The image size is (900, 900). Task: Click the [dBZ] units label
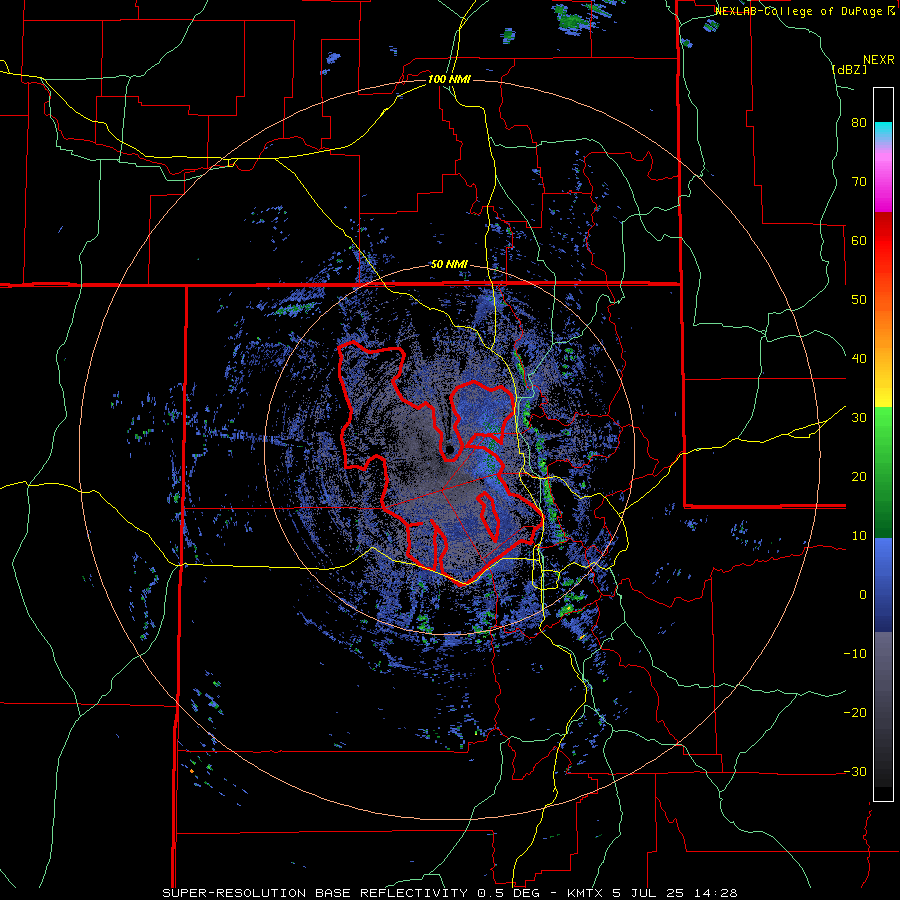pos(849,69)
